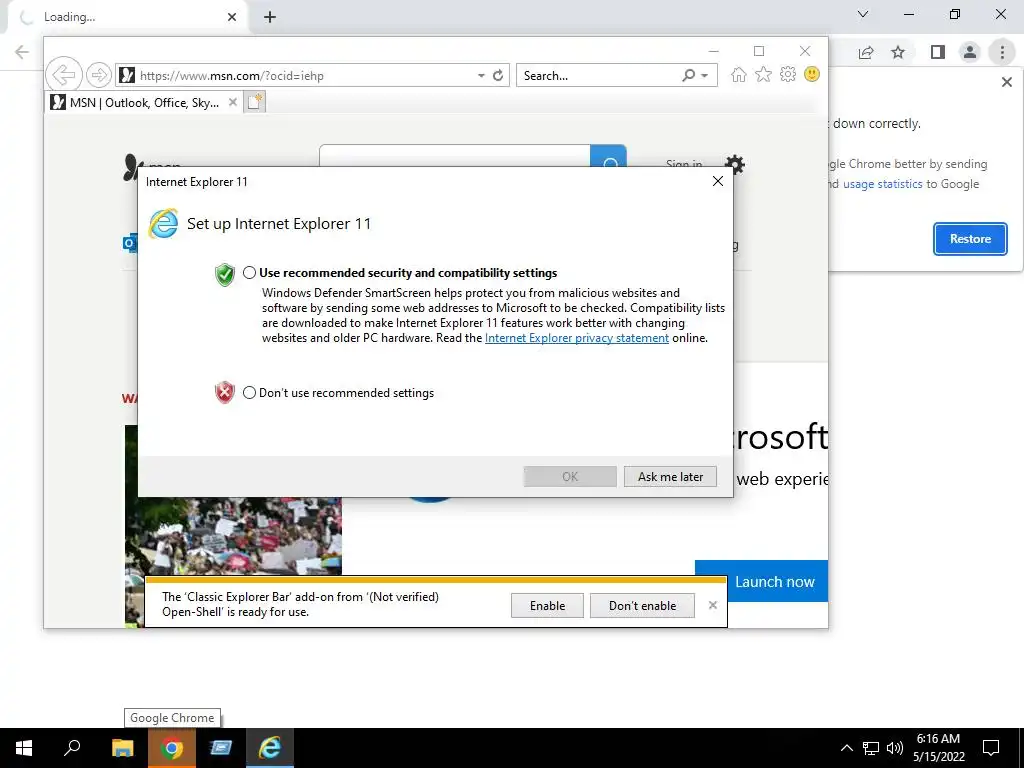Click the OK button in setup dialog
1024x768 pixels.
569,477
